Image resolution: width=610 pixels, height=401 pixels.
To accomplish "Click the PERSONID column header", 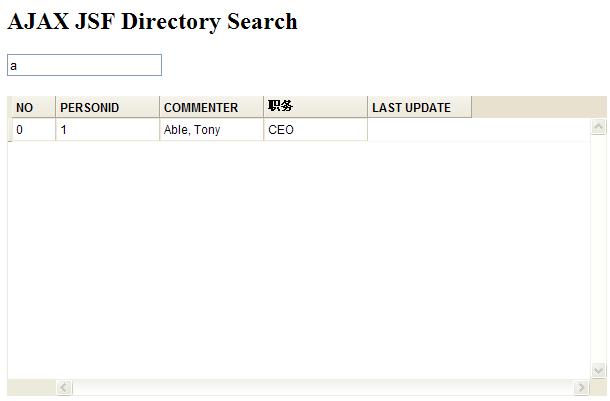I will (107, 107).
